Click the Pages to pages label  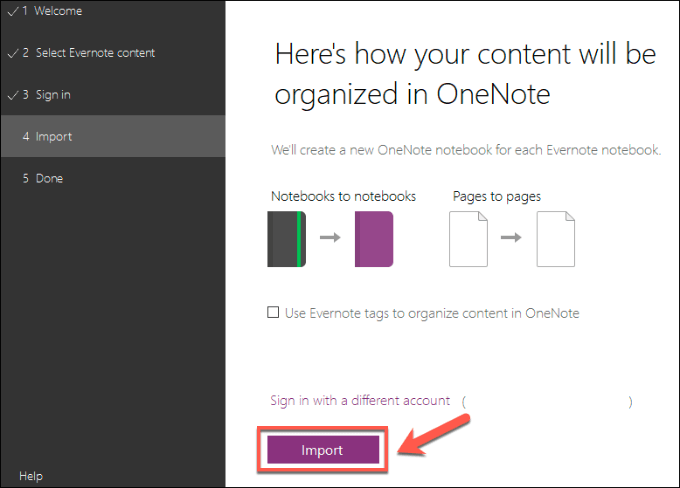[x=497, y=196]
